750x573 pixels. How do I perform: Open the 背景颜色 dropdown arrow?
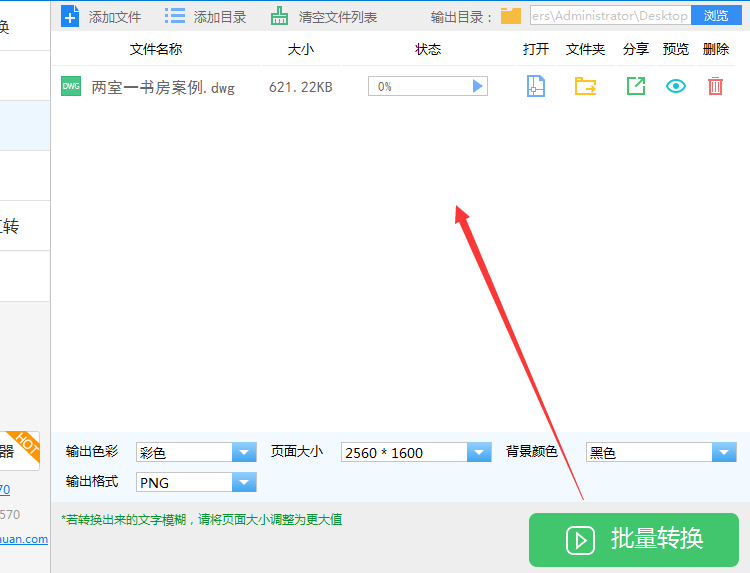click(x=724, y=452)
